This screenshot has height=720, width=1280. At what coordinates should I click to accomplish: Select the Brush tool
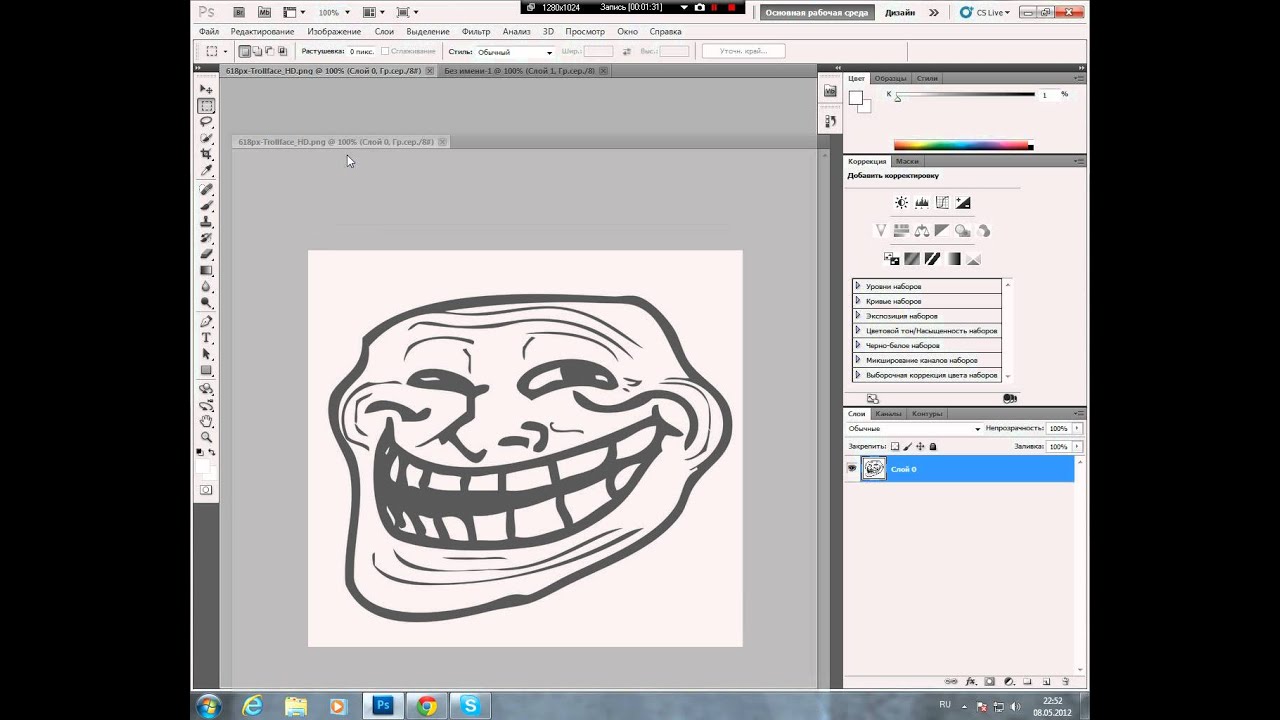(206, 205)
